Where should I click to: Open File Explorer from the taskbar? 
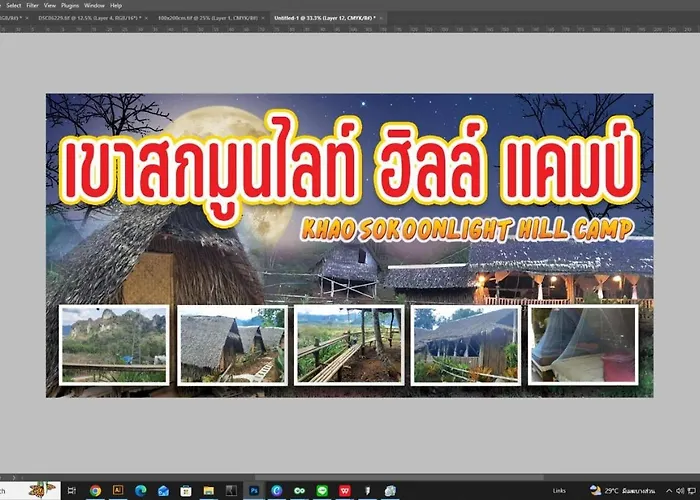click(x=208, y=491)
